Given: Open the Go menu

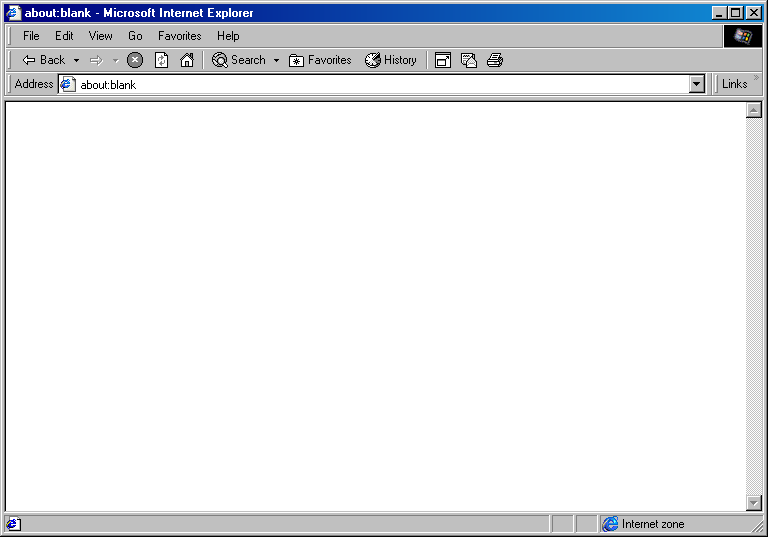Looking at the screenshot, I should click(135, 36).
